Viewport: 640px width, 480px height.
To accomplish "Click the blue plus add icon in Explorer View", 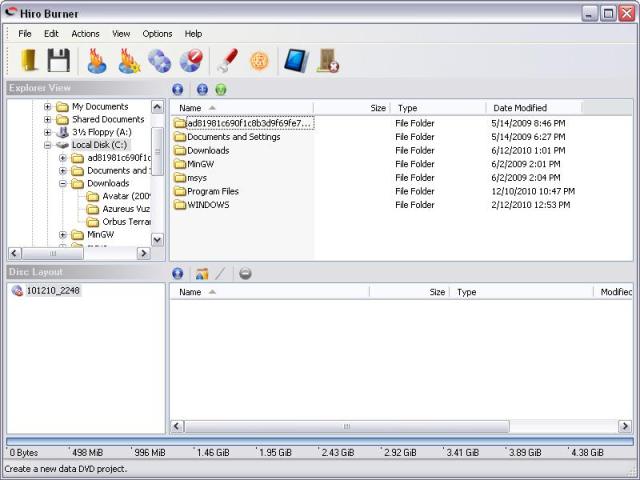I will click(x=202, y=89).
